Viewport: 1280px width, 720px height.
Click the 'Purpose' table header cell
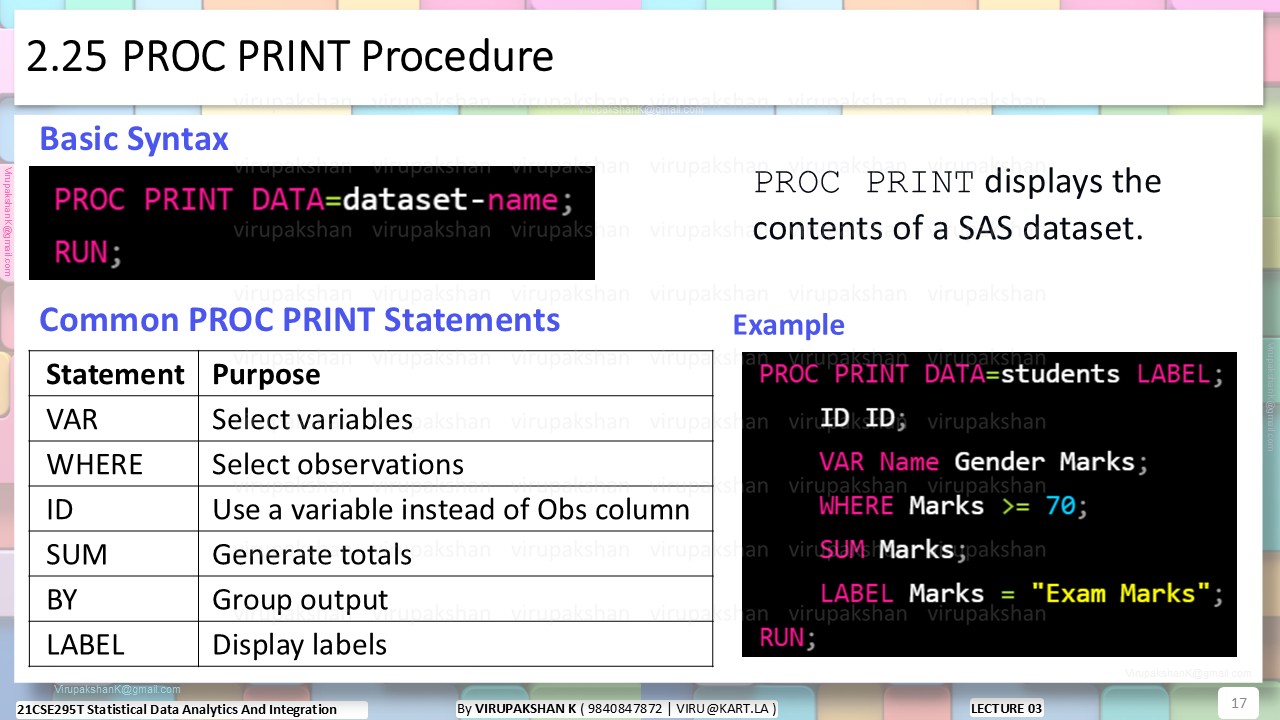click(x=456, y=374)
